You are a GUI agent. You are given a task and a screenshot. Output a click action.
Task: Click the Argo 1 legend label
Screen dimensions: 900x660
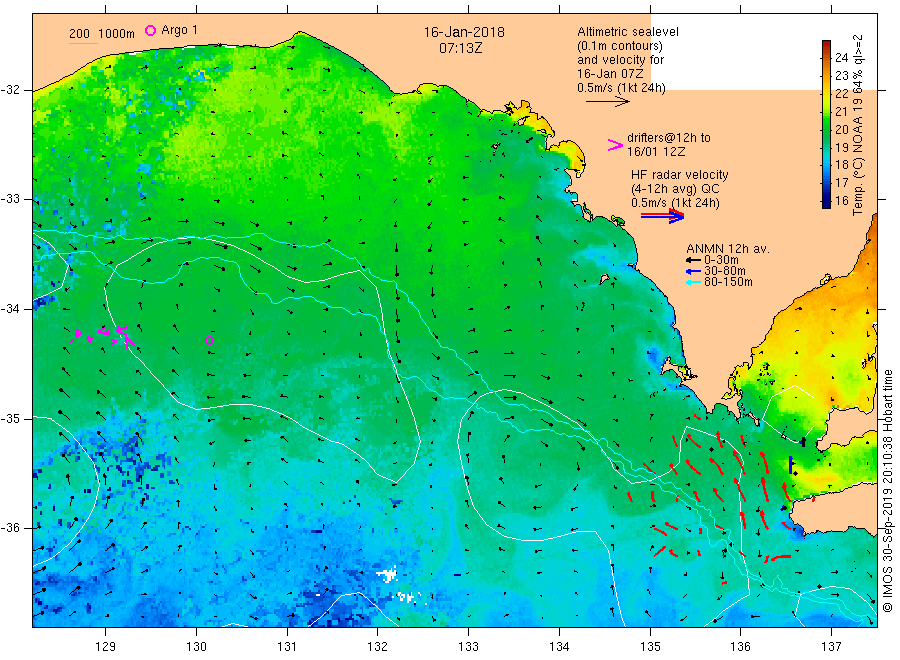[x=179, y=30]
